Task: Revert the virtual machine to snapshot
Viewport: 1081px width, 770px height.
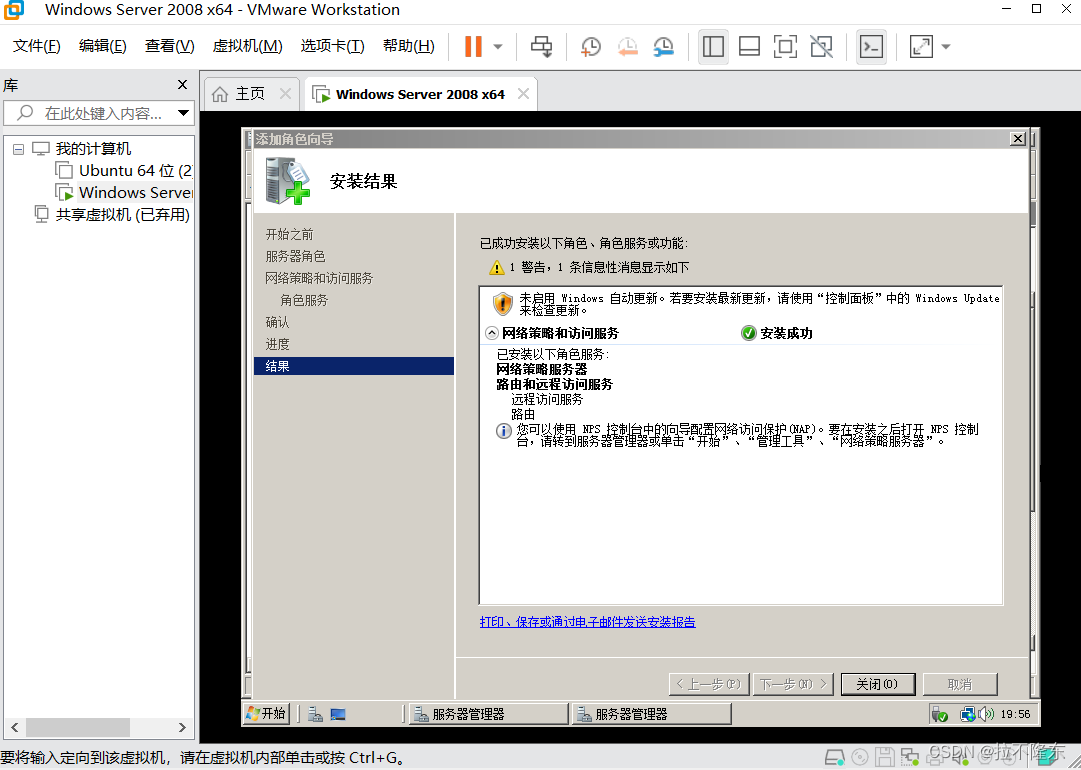Action: click(x=627, y=46)
